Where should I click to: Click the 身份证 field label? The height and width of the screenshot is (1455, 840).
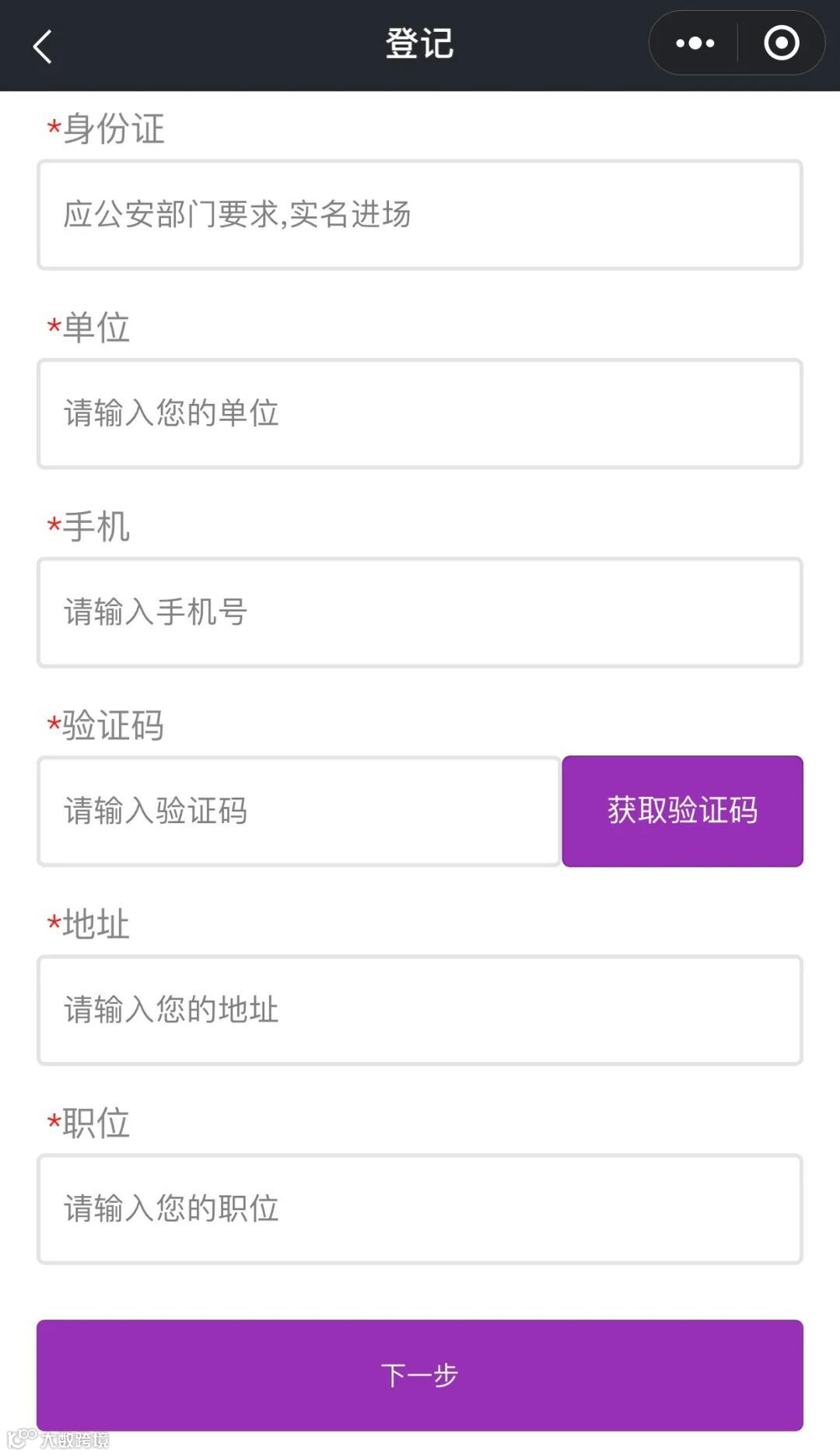pos(114,128)
